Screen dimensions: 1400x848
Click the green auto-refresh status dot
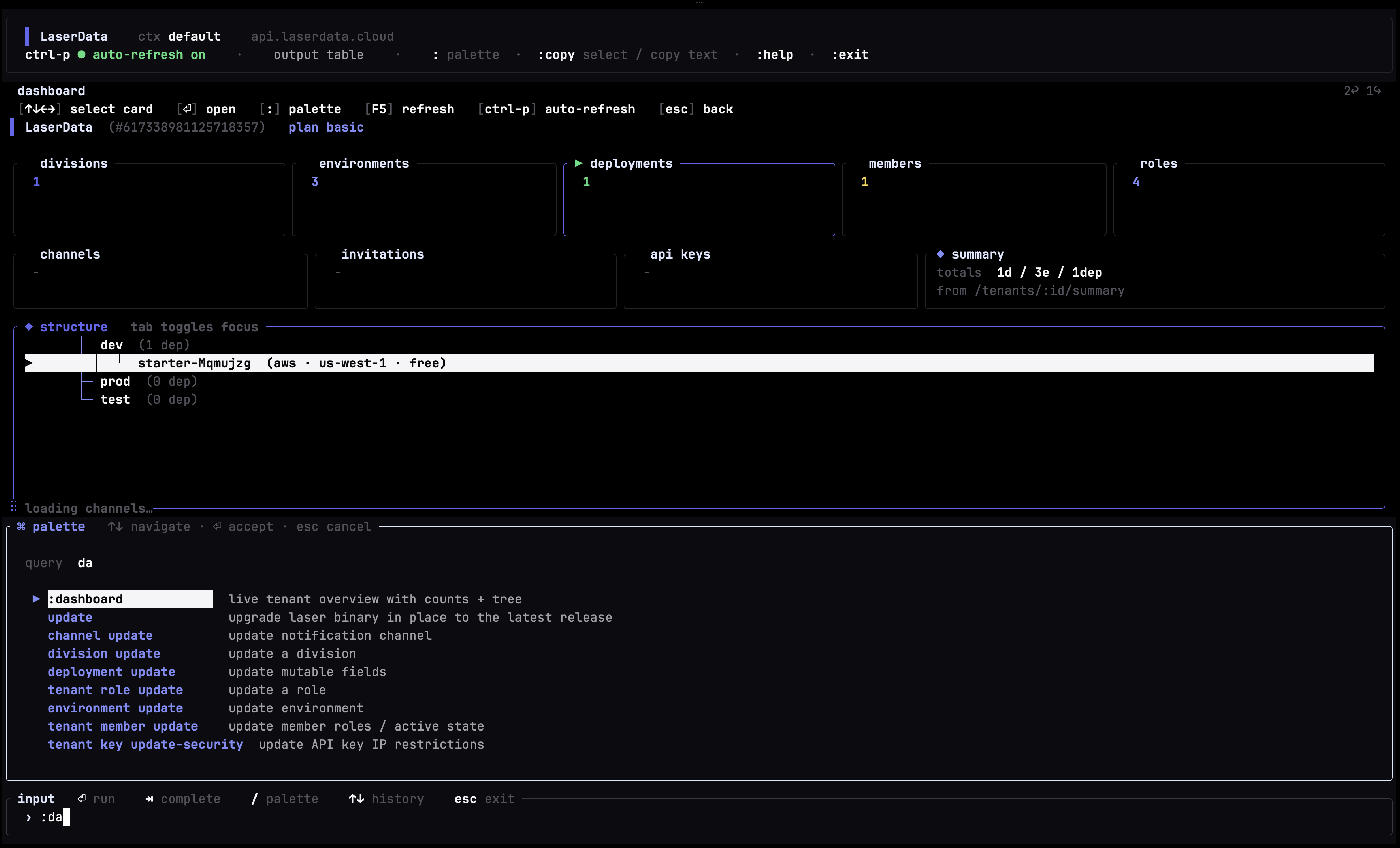[x=81, y=54]
